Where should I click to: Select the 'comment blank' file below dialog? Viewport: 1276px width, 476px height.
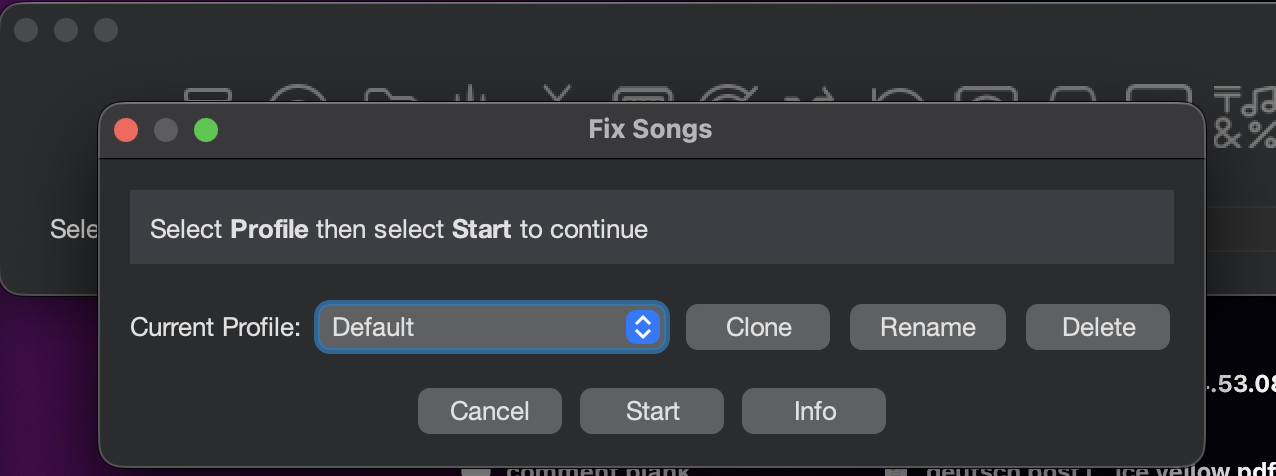click(597, 469)
